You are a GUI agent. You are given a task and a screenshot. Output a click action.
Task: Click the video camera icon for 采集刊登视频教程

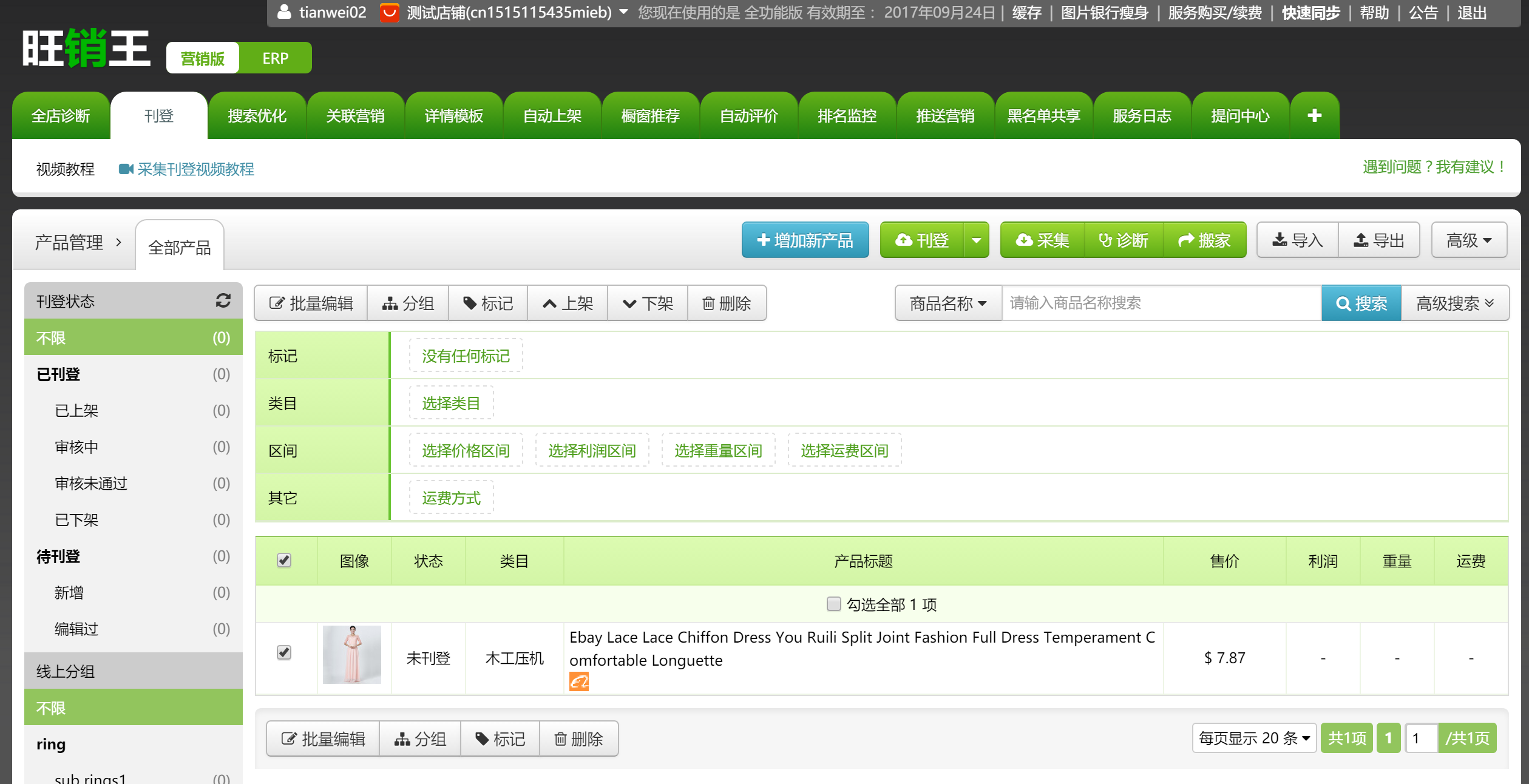(x=126, y=169)
